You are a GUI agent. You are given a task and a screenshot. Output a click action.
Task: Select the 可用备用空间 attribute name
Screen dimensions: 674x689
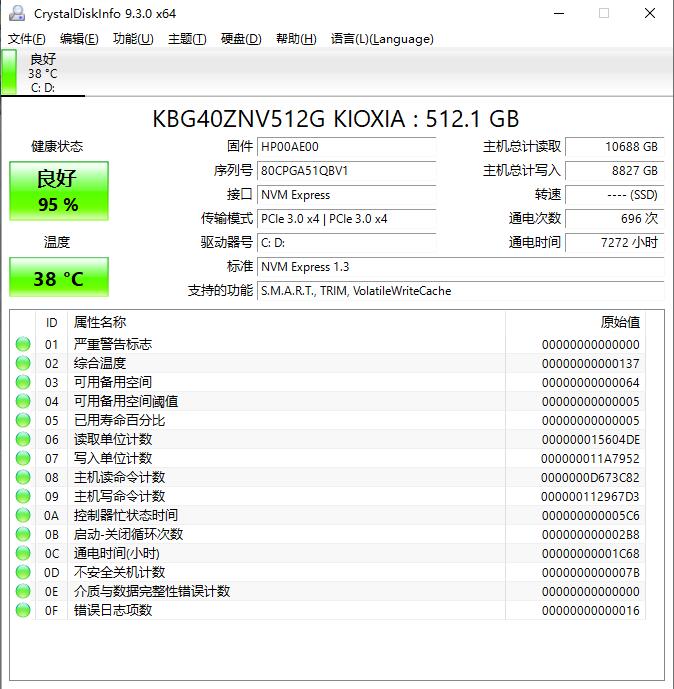point(113,382)
